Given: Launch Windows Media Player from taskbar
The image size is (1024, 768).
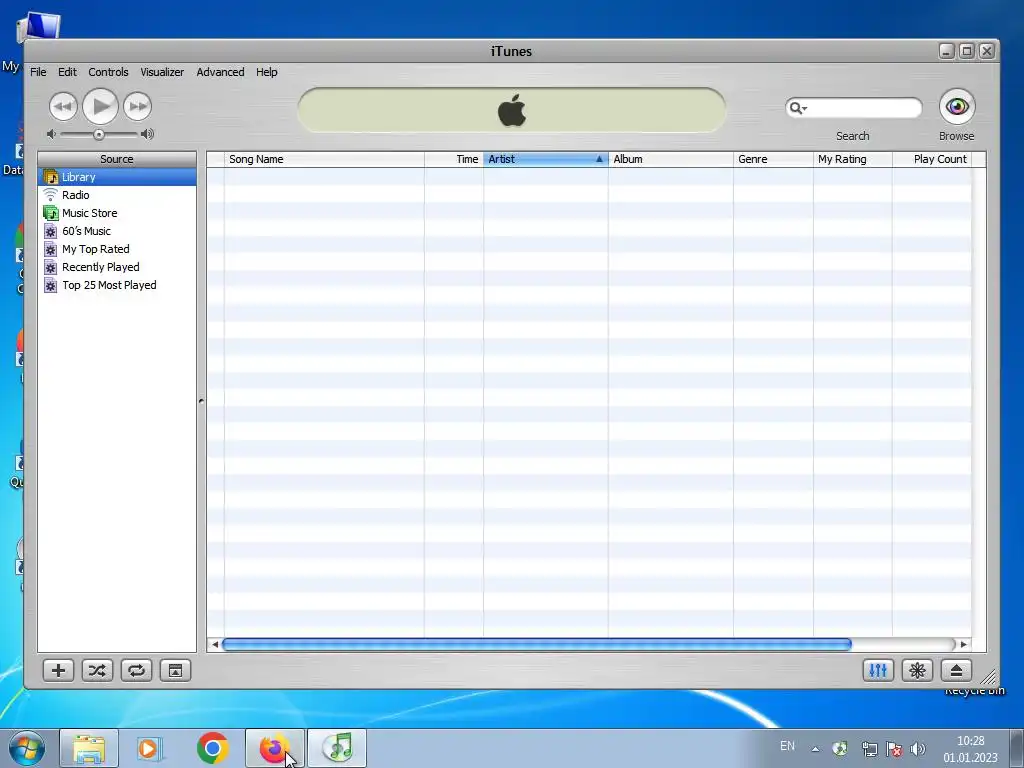Looking at the screenshot, I should tap(150, 748).
